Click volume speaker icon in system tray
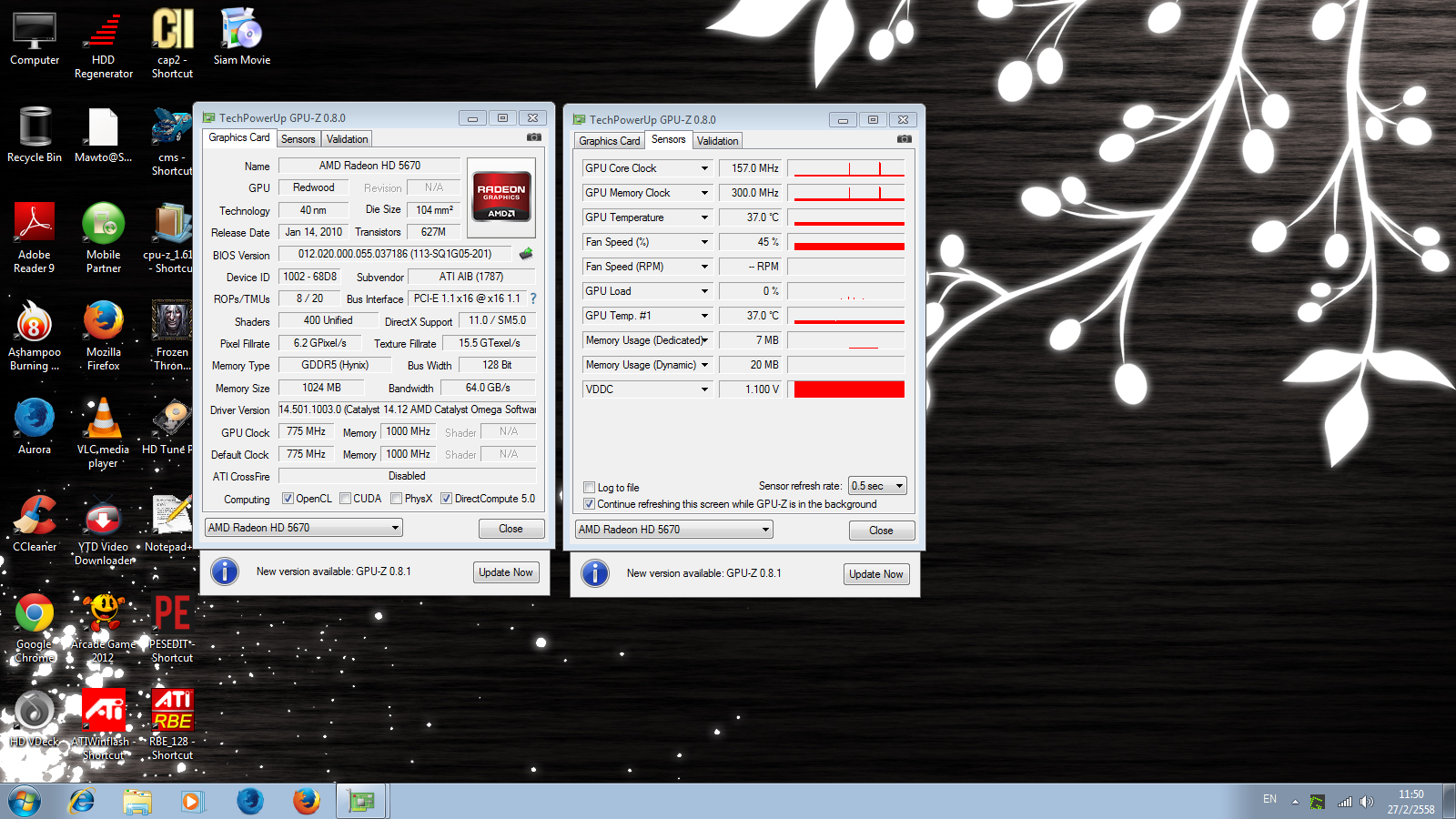The height and width of the screenshot is (819, 1456). [x=1367, y=802]
